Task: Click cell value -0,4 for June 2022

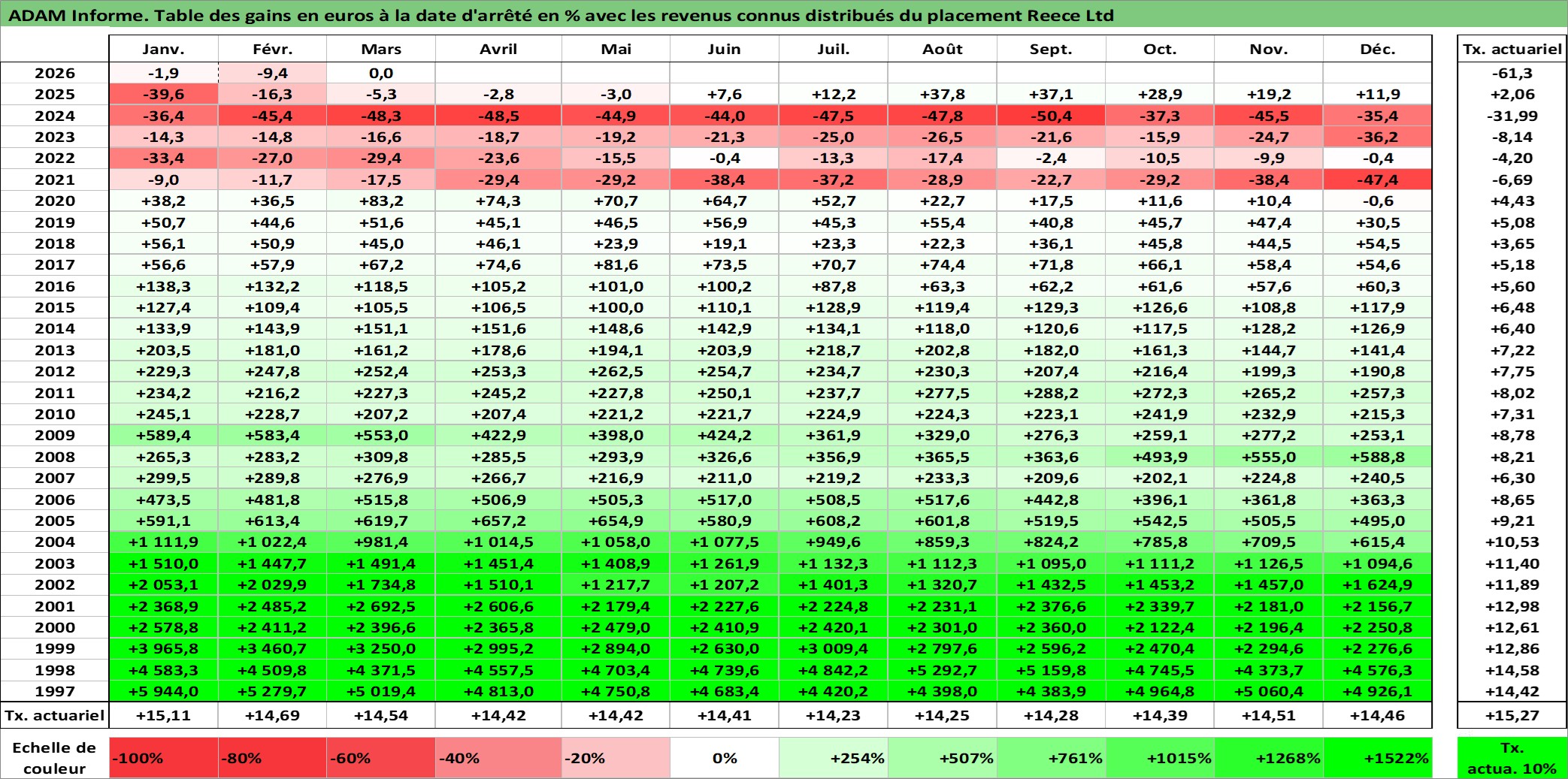Action: pyautogui.click(x=725, y=158)
